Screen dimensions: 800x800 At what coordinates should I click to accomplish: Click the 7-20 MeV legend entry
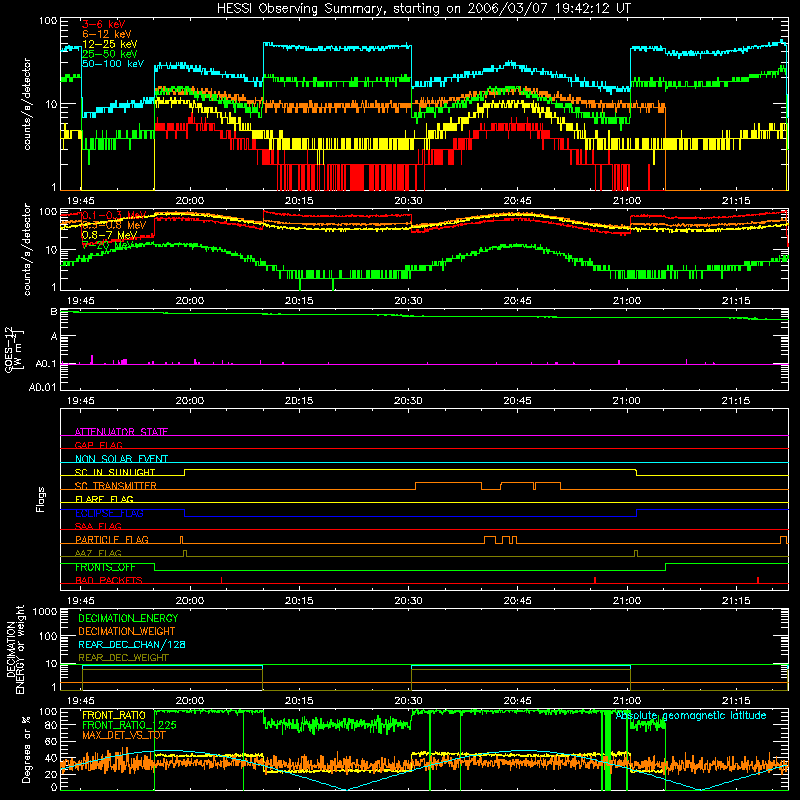[108, 245]
